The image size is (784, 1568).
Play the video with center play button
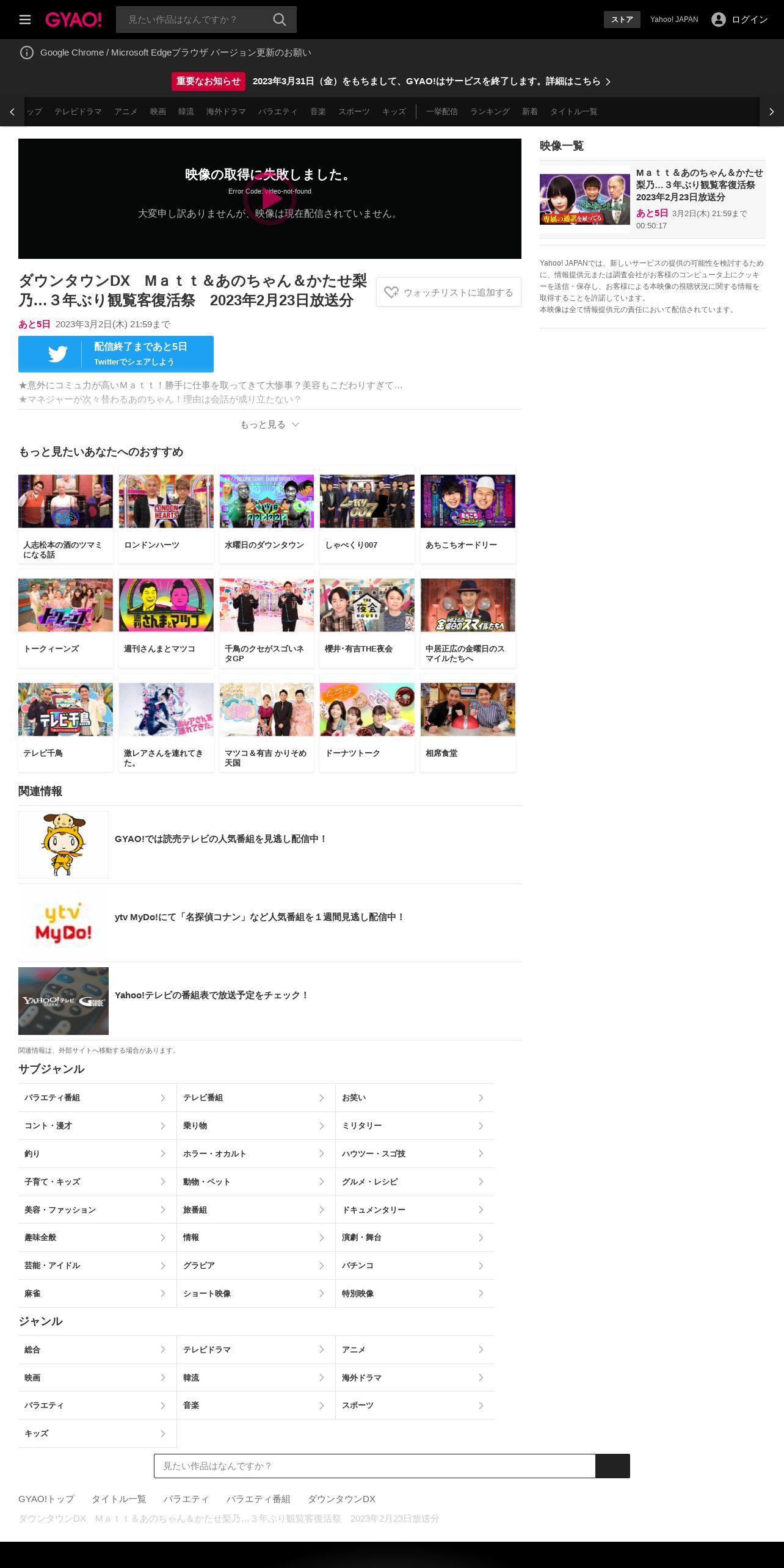pos(270,198)
